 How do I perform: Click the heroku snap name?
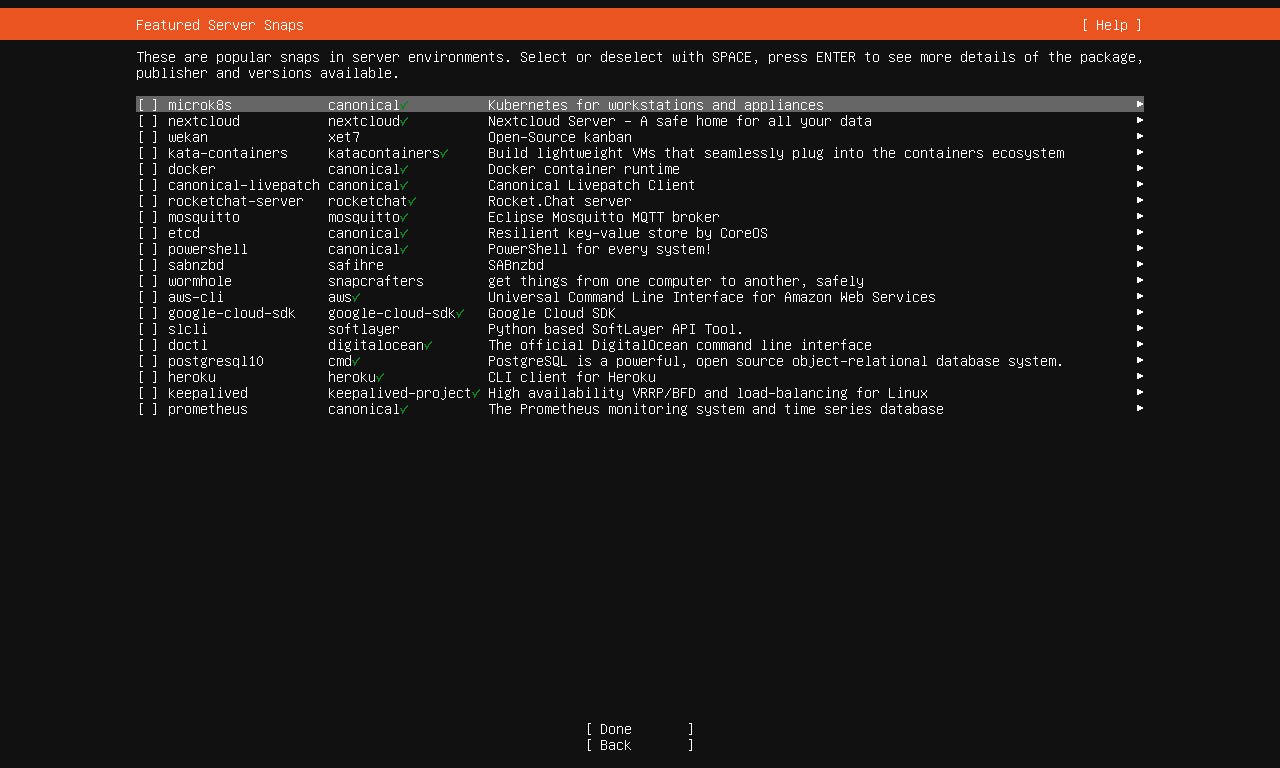(x=192, y=377)
